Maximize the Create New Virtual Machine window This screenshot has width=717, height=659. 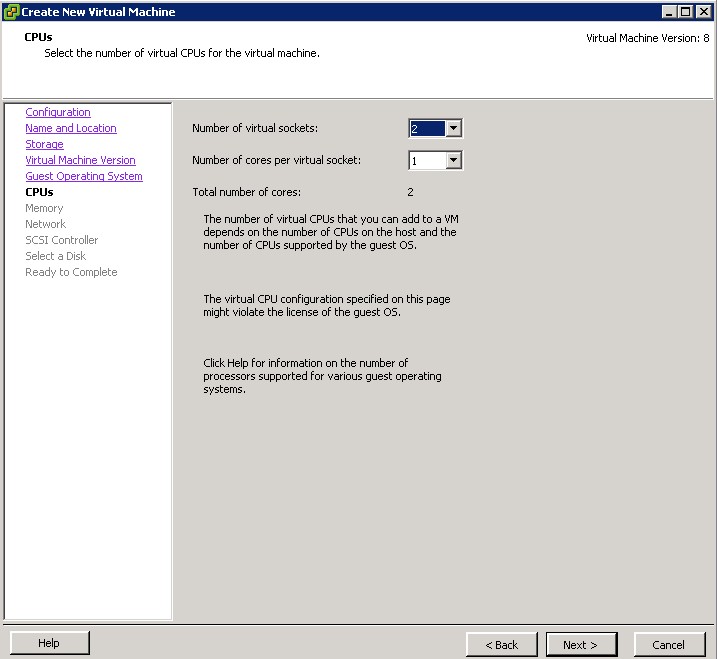coord(685,12)
